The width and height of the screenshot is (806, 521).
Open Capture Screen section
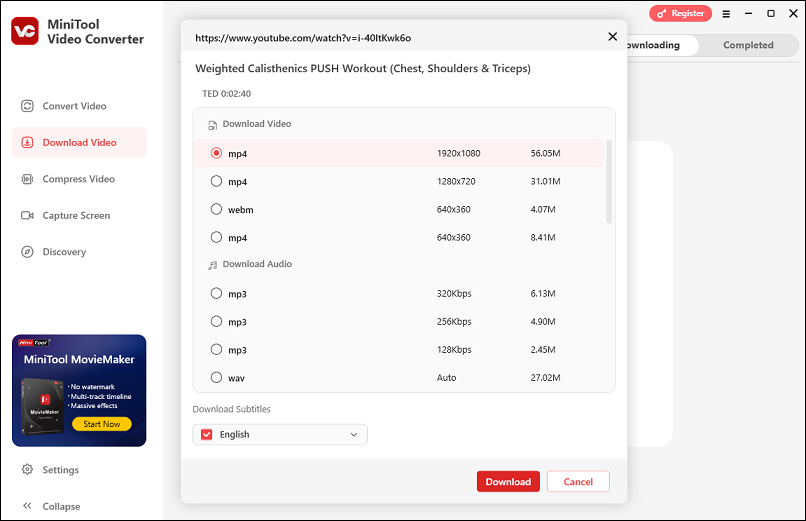tap(79, 215)
